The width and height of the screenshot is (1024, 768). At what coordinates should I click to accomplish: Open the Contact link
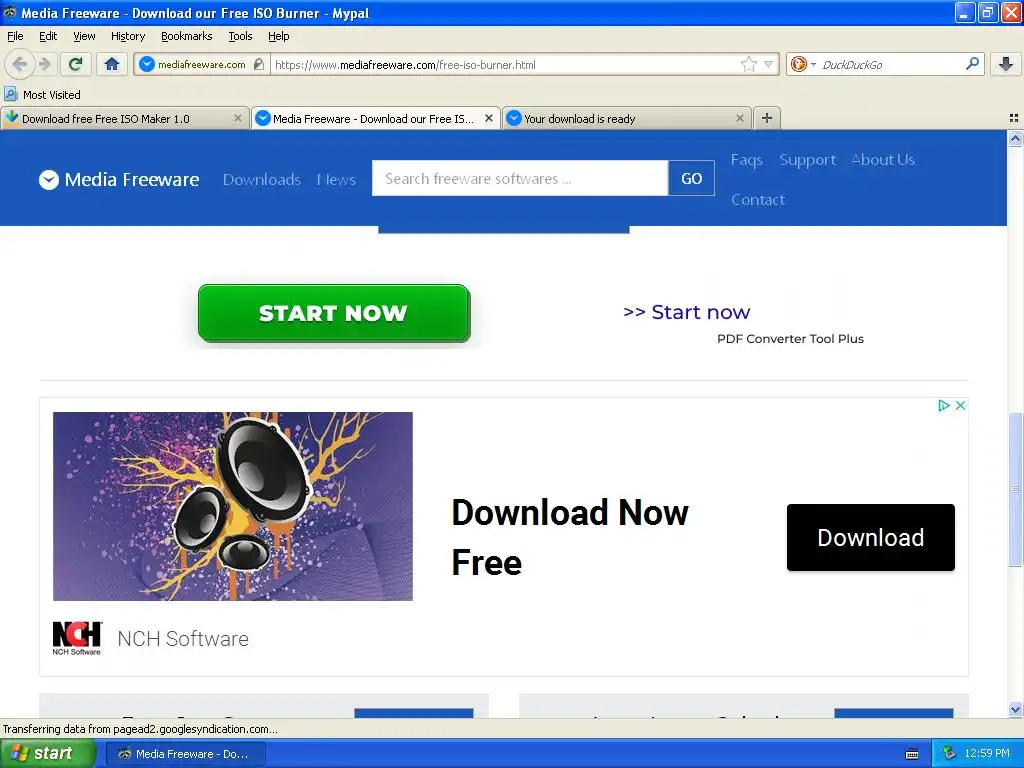pos(758,200)
